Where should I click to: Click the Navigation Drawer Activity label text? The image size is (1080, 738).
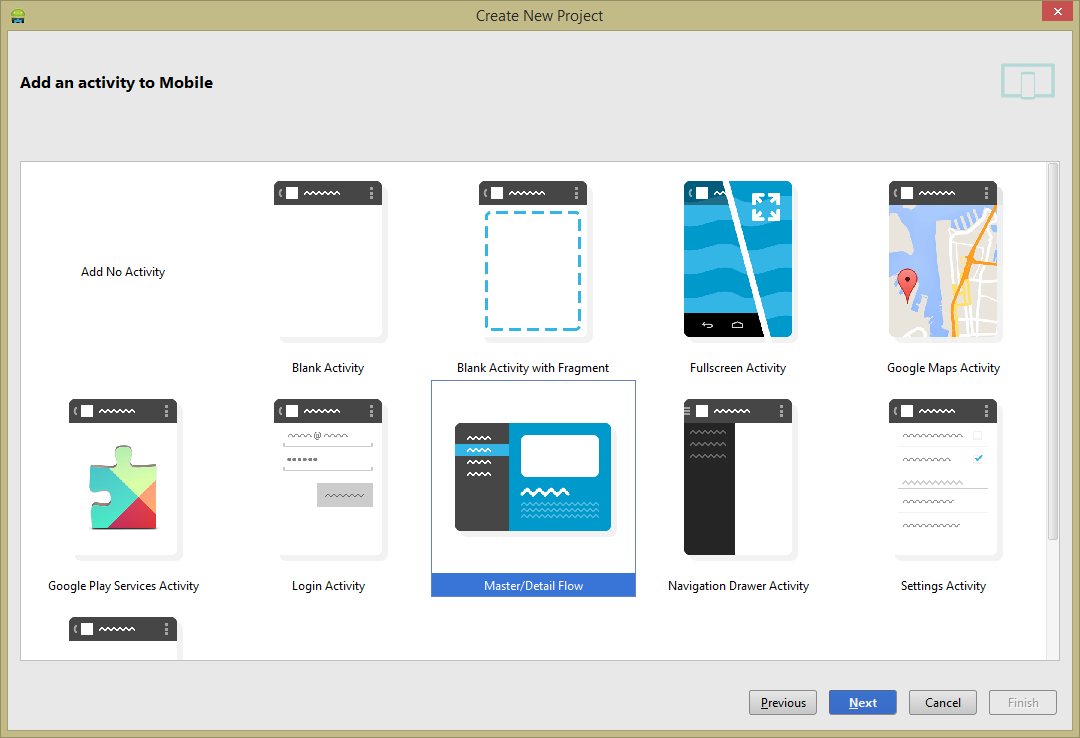click(x=738, y=586)
